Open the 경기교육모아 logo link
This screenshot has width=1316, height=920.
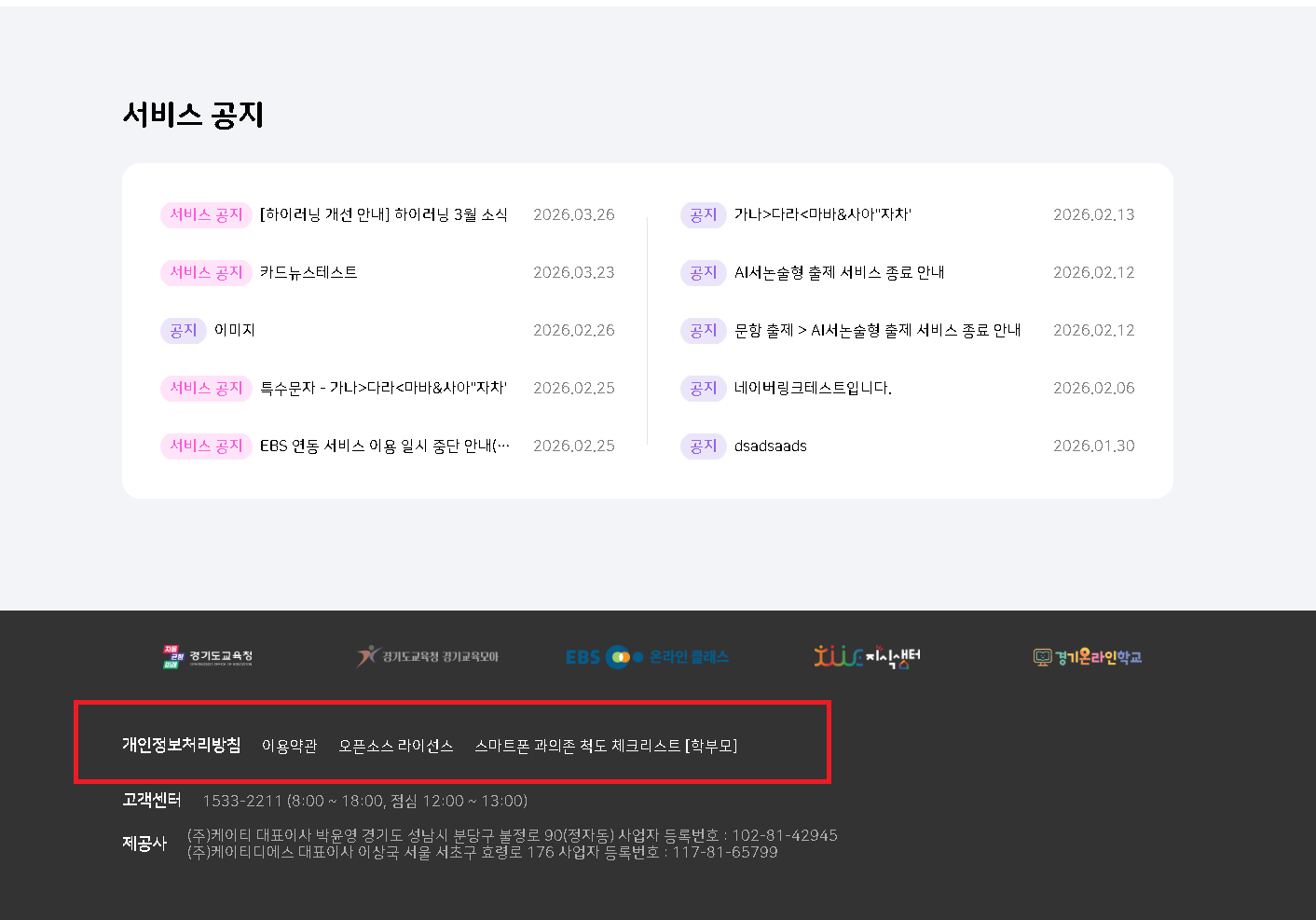428,657
